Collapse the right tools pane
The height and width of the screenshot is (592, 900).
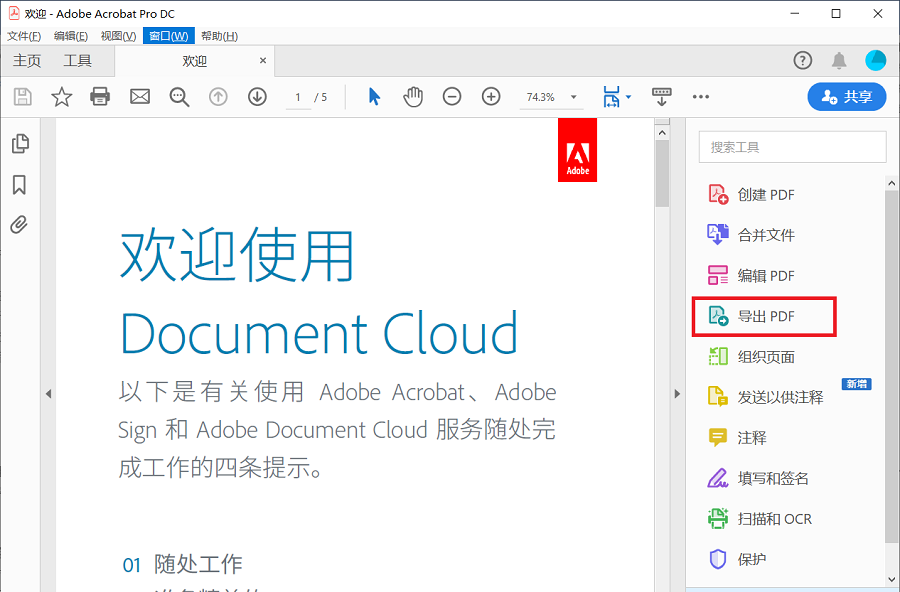[677, 394]
